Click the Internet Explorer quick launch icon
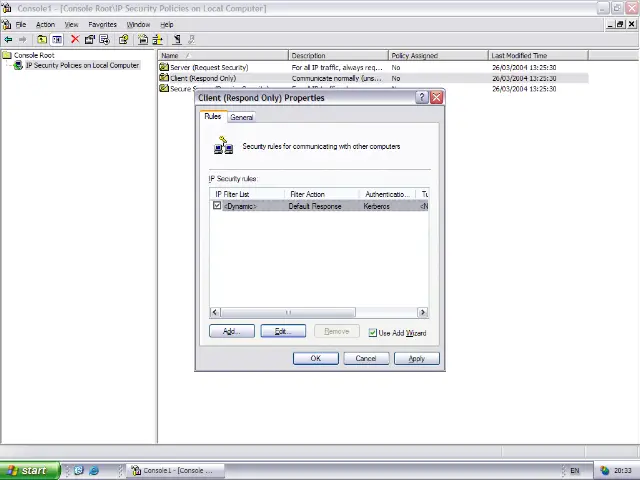The width and height of the screenshot is (640, 480). pyautogui.click(x=94, y=470)
